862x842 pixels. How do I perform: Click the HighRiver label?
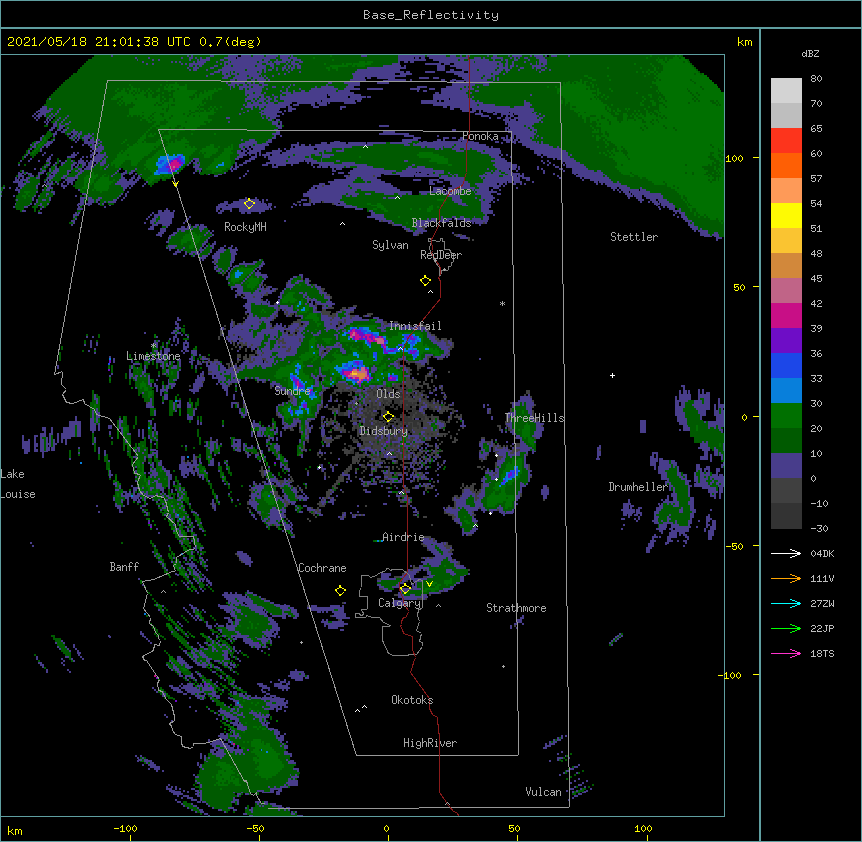tap(430, 743)
